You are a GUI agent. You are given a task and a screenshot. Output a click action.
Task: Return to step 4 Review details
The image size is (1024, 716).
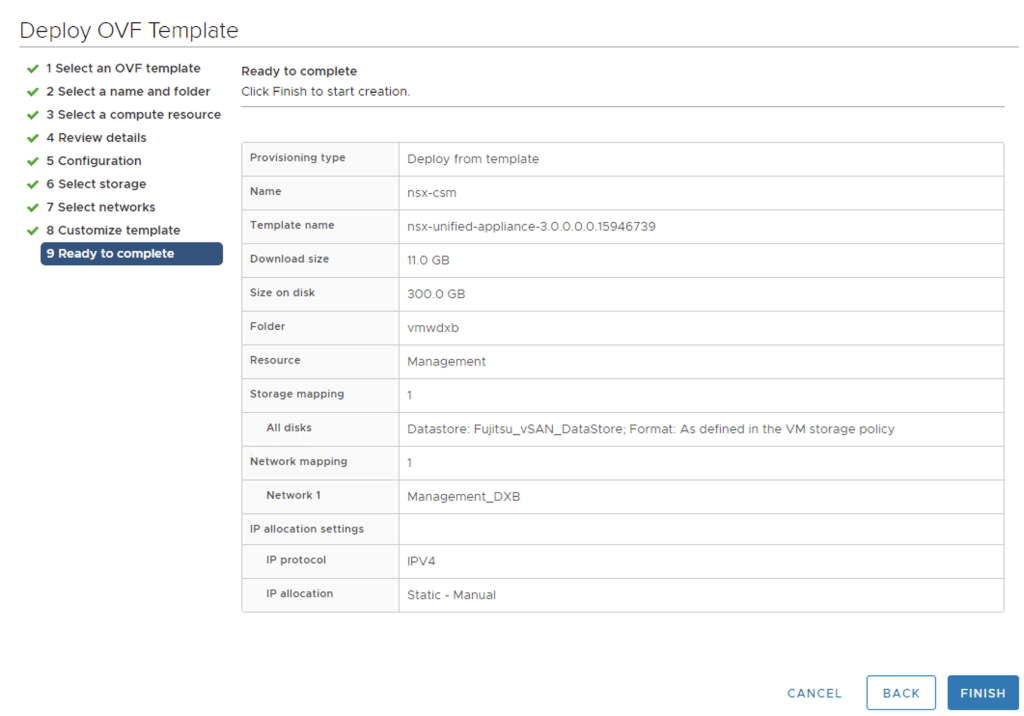(95, 138)
